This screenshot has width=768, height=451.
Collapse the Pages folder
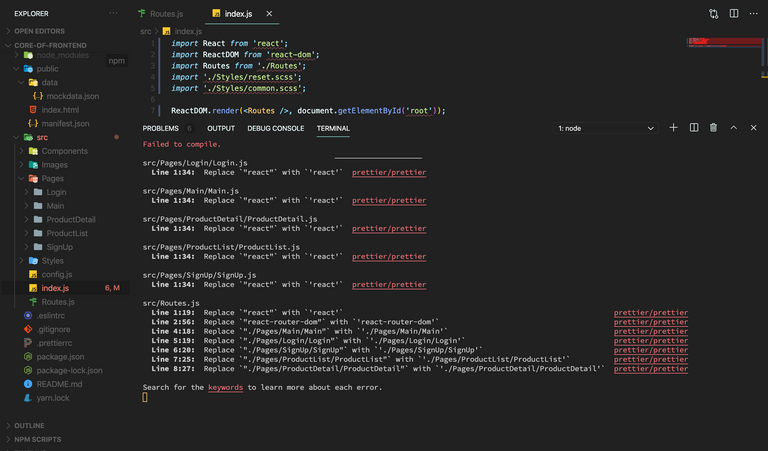point(52,178)
